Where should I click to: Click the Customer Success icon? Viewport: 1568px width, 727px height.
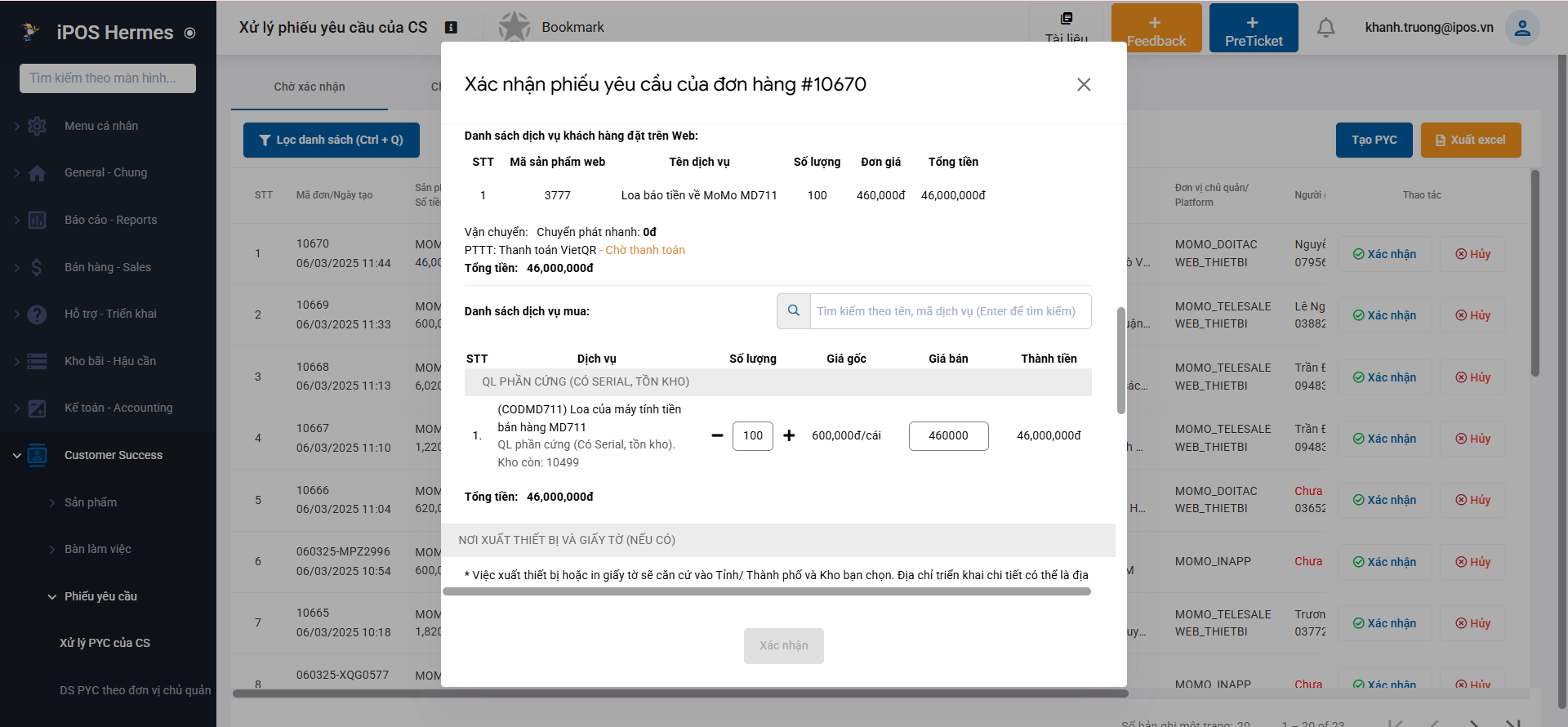coord(37,455)
